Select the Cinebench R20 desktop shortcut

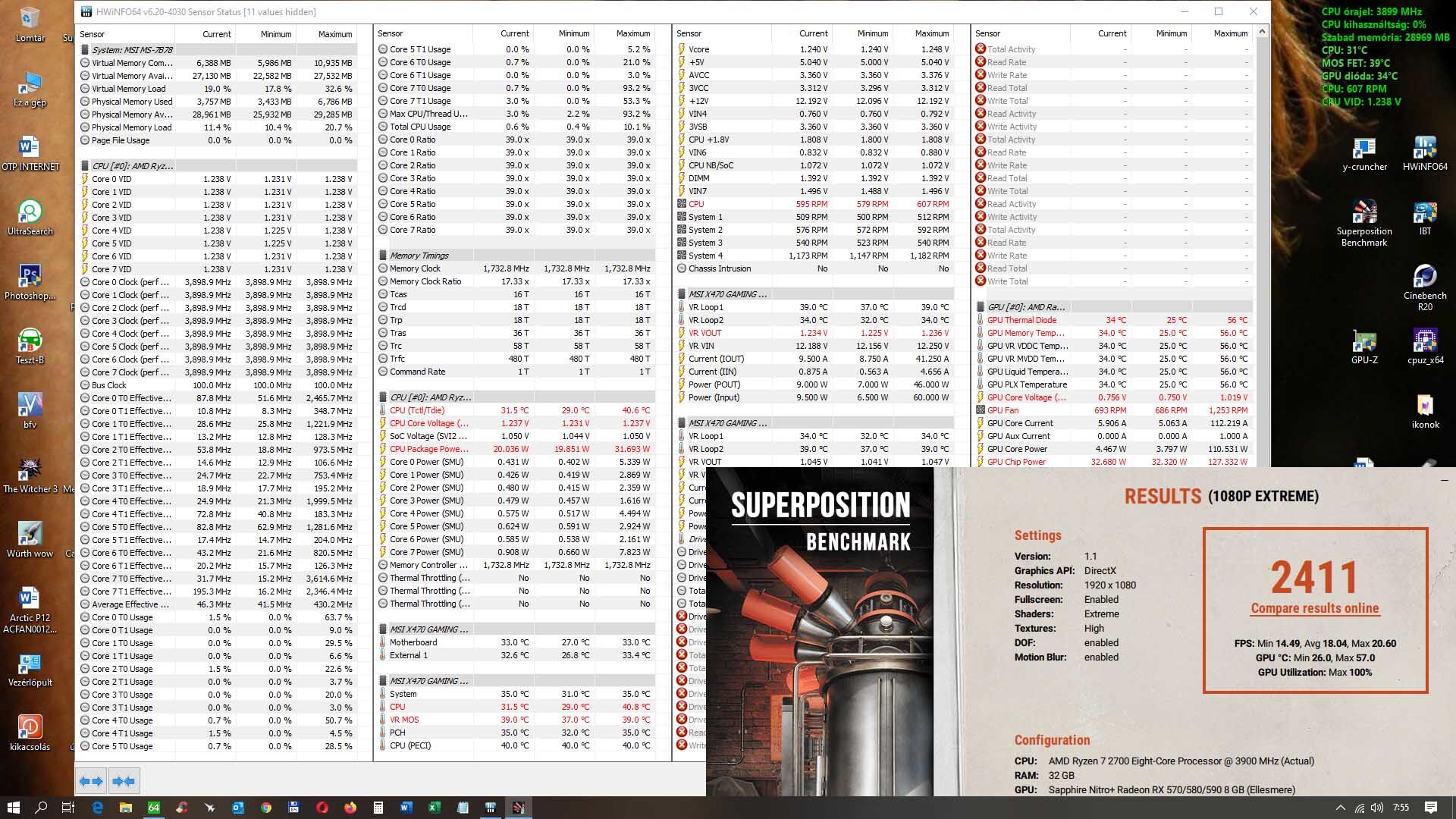pyautogui.click(x=1425, y=288)
